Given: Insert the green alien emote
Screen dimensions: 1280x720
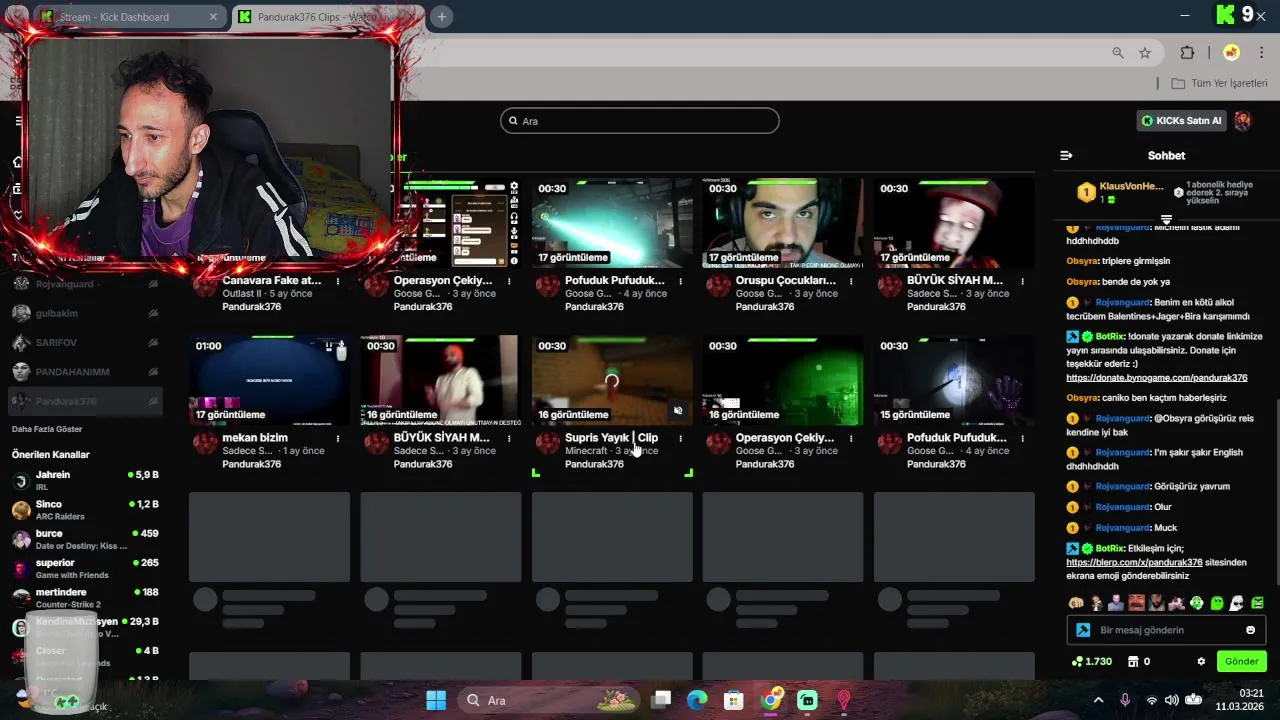Looking at the screenshot, I should (1217, 603).
